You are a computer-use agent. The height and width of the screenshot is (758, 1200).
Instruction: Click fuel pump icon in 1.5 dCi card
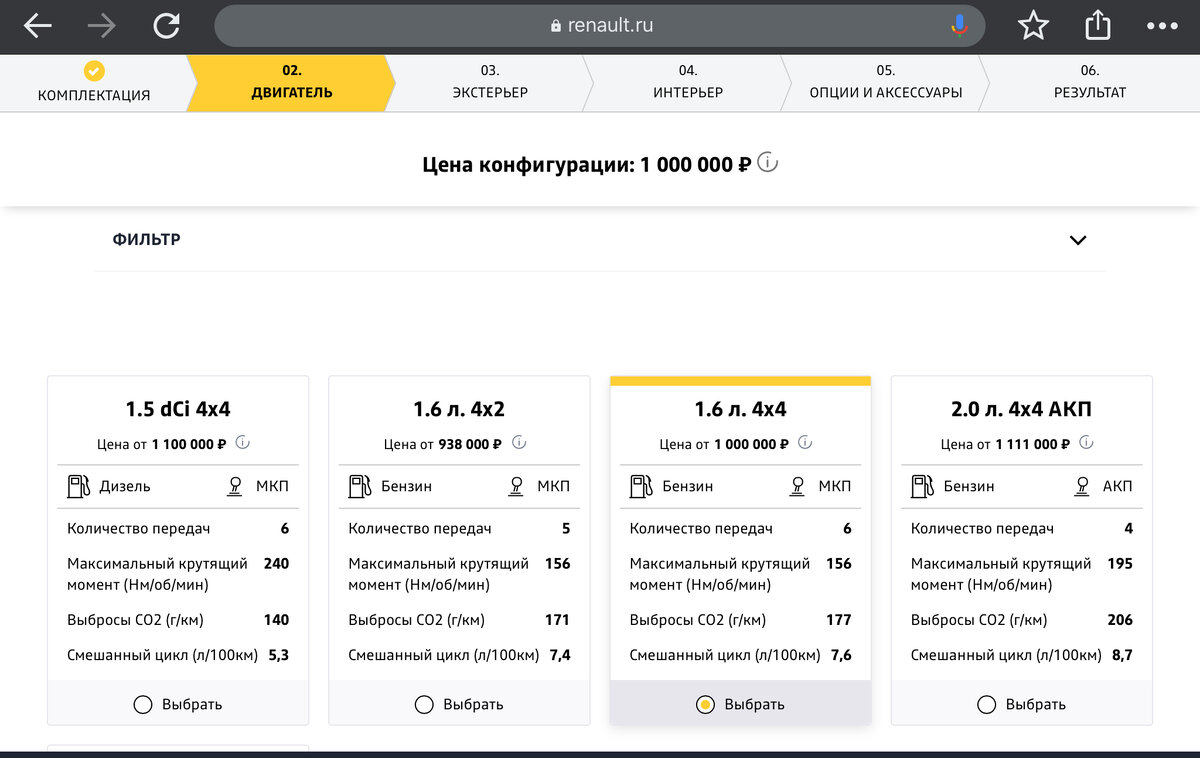point(78,486)
